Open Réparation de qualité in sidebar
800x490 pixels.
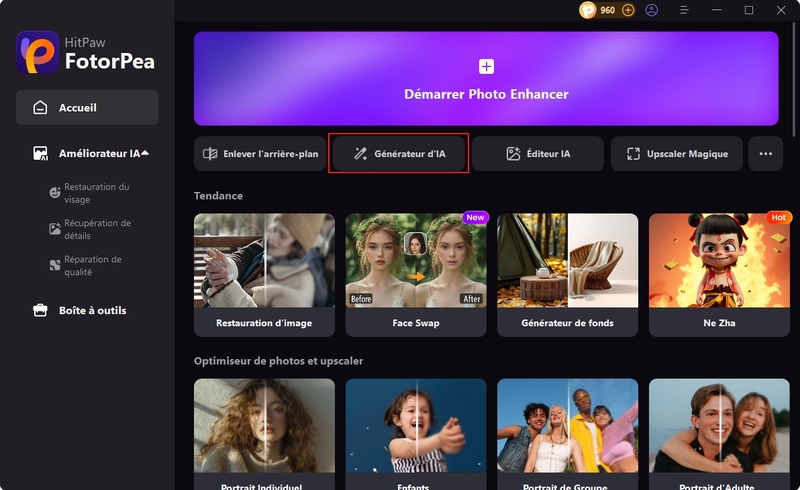[x=92, y=265]
